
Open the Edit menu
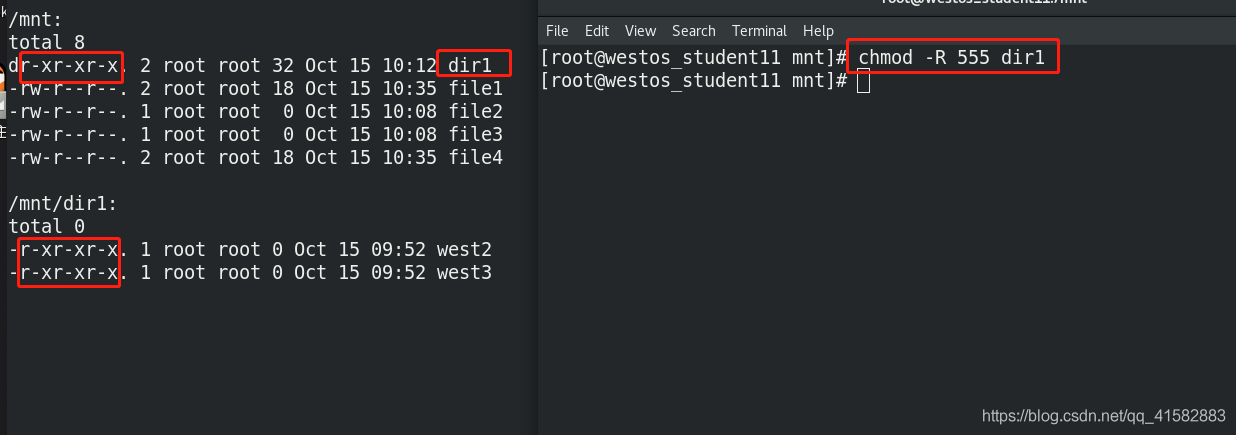[x=597, y=31]
